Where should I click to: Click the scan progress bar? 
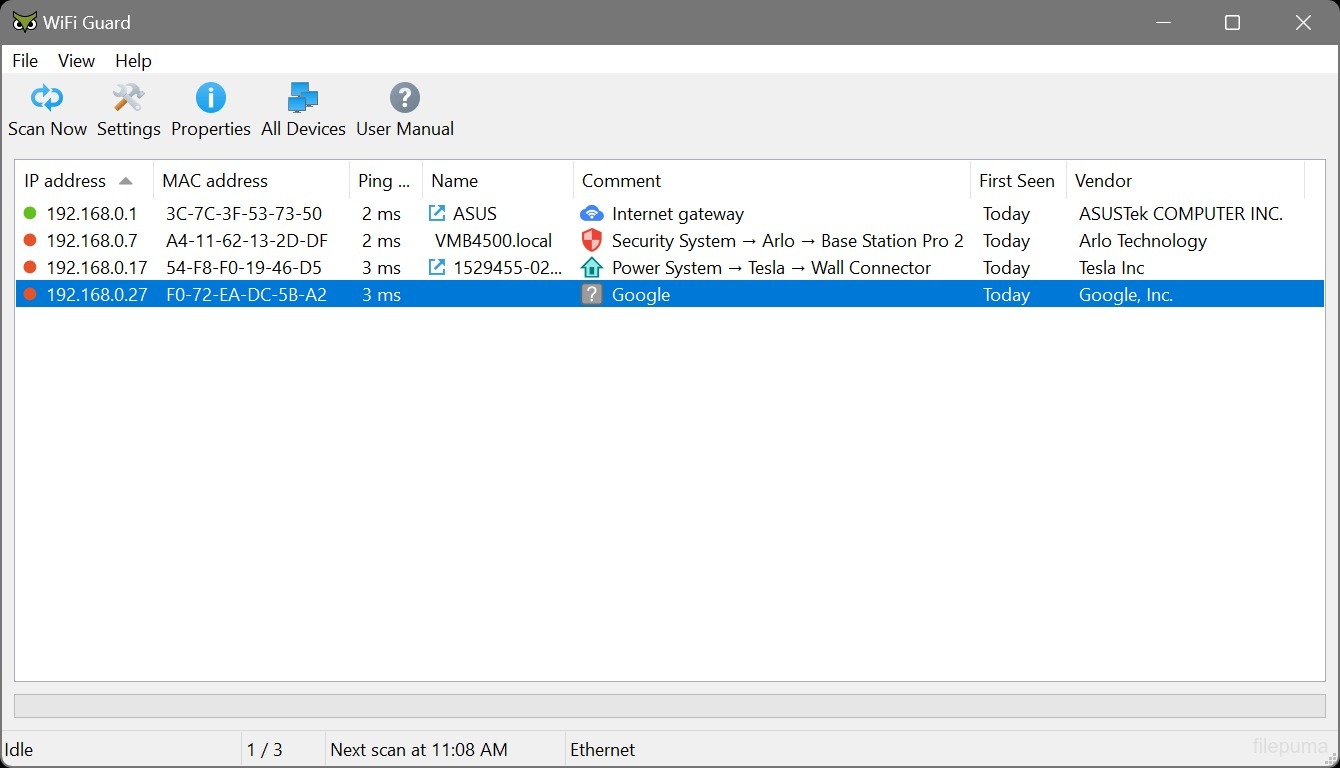[x=669, y=706]
